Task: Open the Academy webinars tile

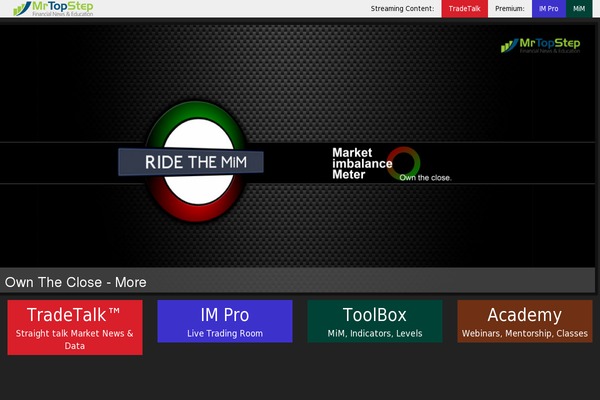Action: point(525,321)
